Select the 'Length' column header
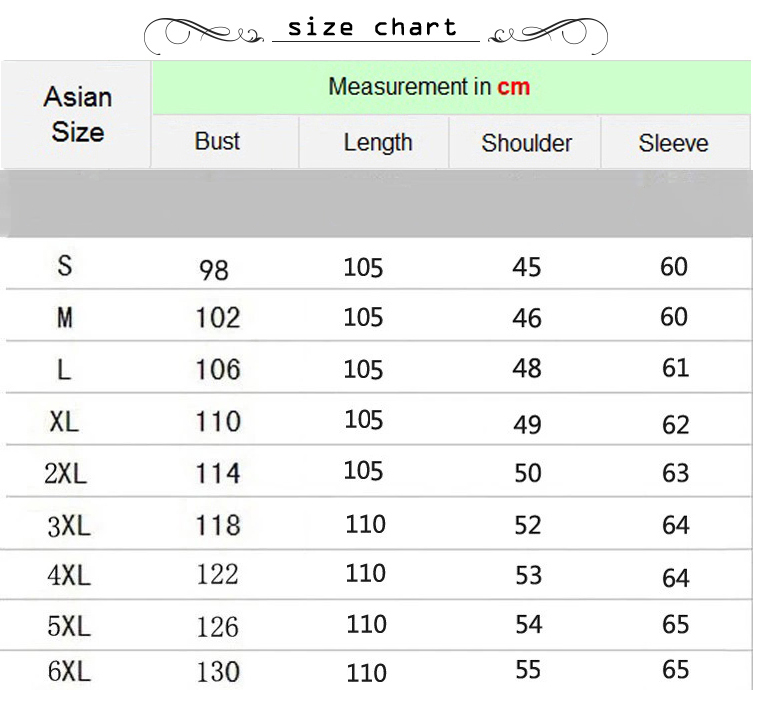 coord(377,142)
